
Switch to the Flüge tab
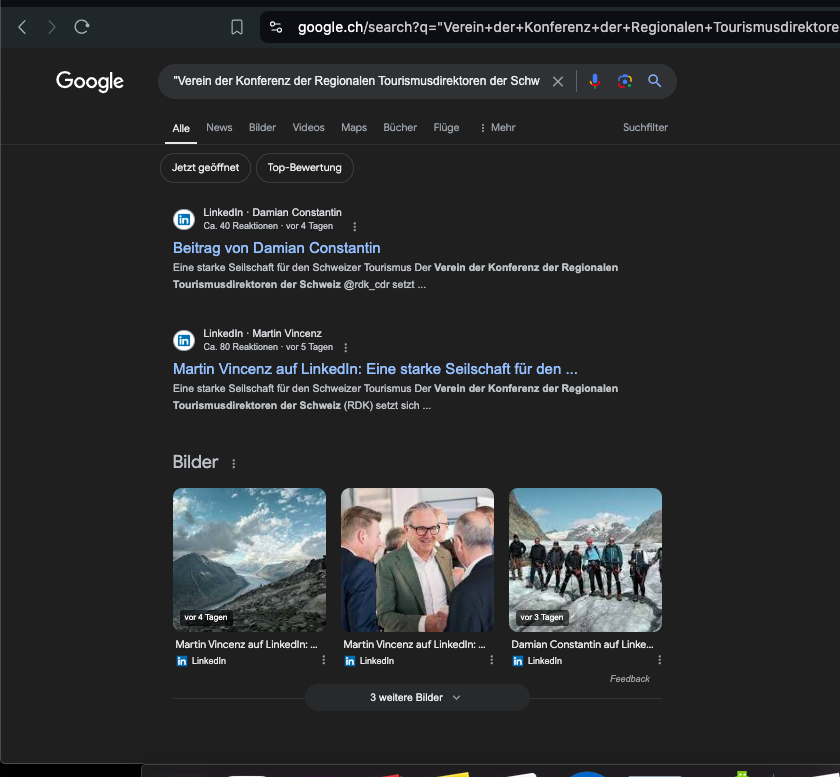tap(446, 128)
